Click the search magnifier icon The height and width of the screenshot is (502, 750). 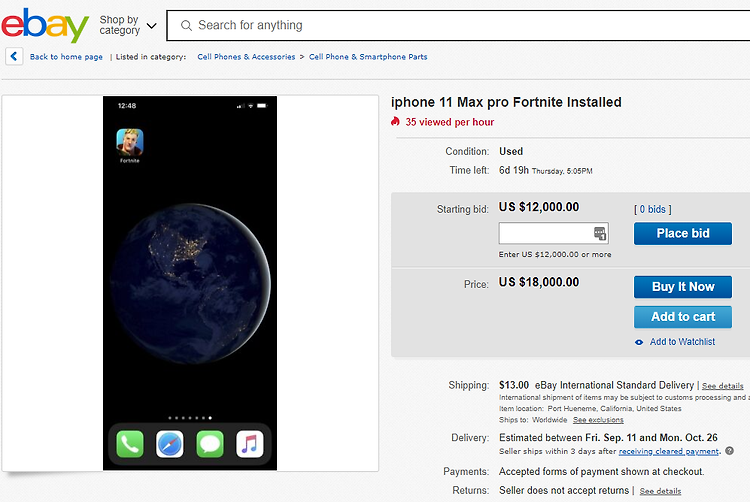click(186, 25)
